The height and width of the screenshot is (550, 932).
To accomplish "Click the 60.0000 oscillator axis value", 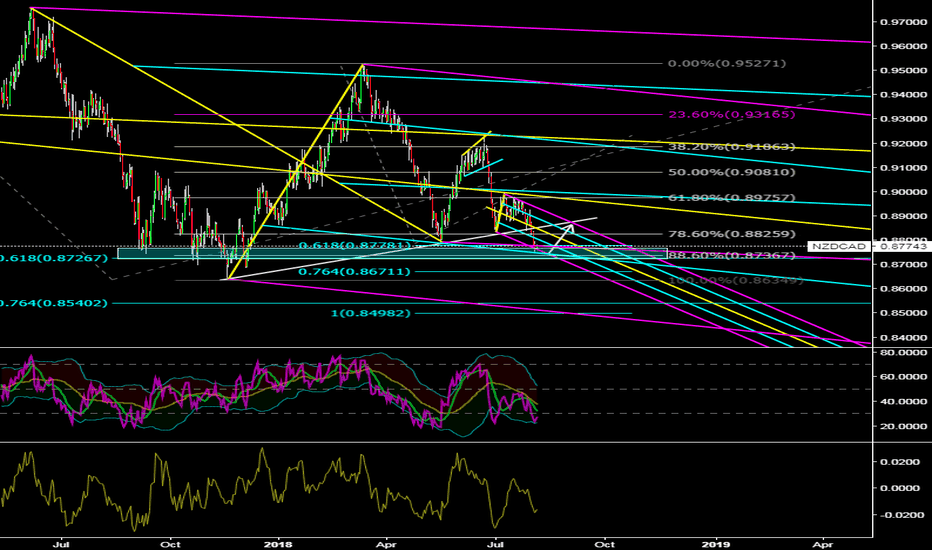I will [903, 377].
